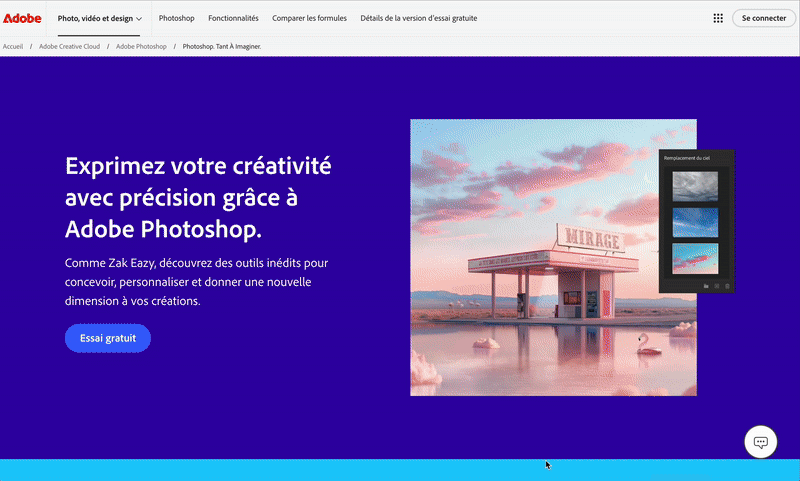Click the trash icon in sky panel
Image resolution: width=800 pixels, height=481 pixels.
[728, 286]
